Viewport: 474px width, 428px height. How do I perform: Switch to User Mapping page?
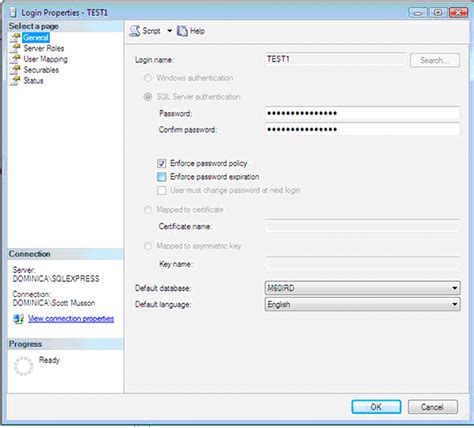pos(45,59)
